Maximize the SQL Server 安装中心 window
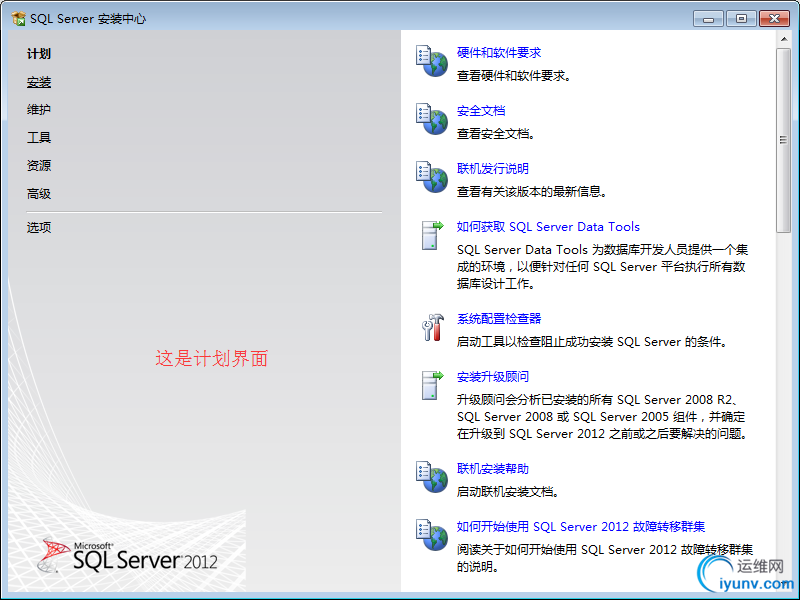The width and height of the screenshot is (800, 600). click(741, 19)
